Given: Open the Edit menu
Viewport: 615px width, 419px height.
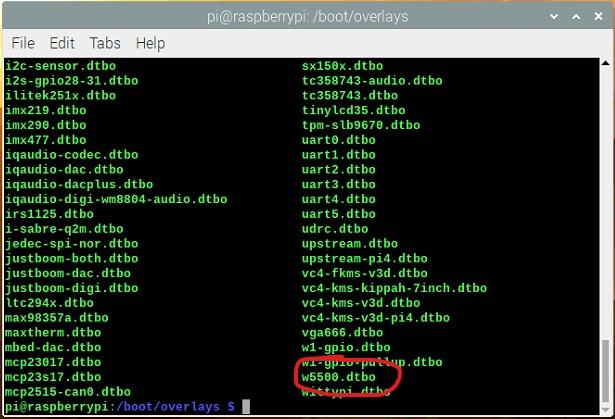Looking at the screenshot, I should tap(62, 43).
